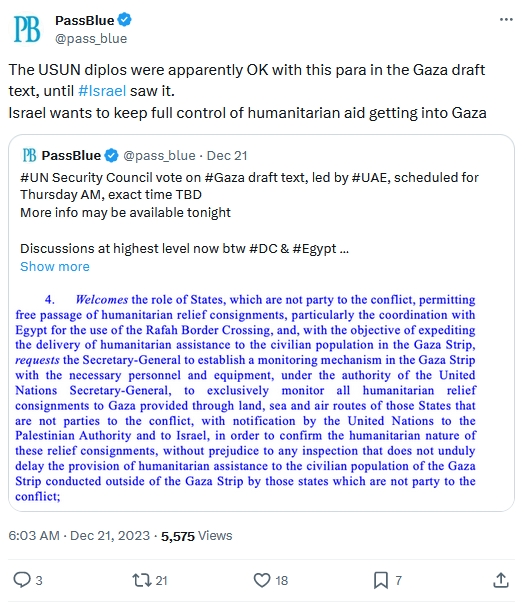Viewport: 527px width, 603px height.
Task: Open the #Israel hashtag link
Action: (102, 91)
